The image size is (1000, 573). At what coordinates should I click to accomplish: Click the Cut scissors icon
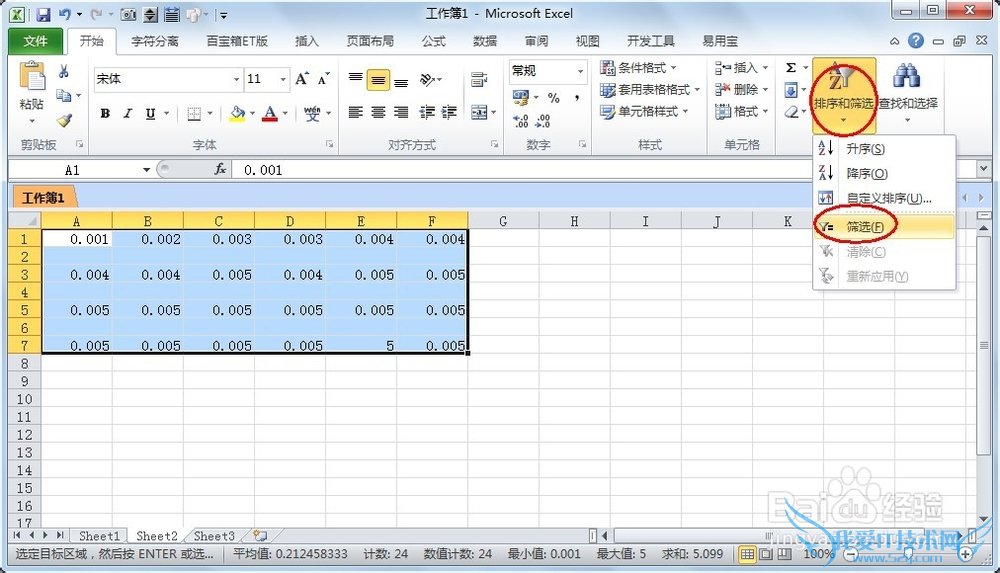[x=64, y=71]
